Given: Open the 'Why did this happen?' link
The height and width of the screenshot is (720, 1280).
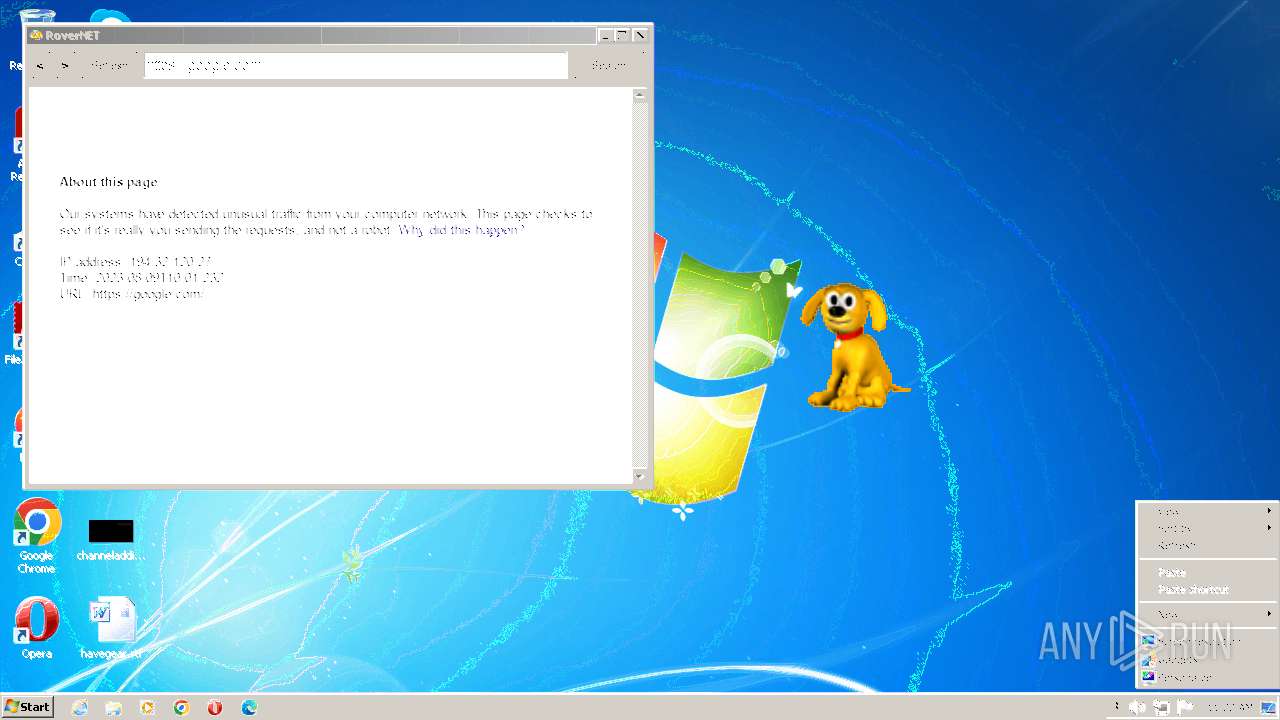Looking at the screenshot, I should 461,230.
